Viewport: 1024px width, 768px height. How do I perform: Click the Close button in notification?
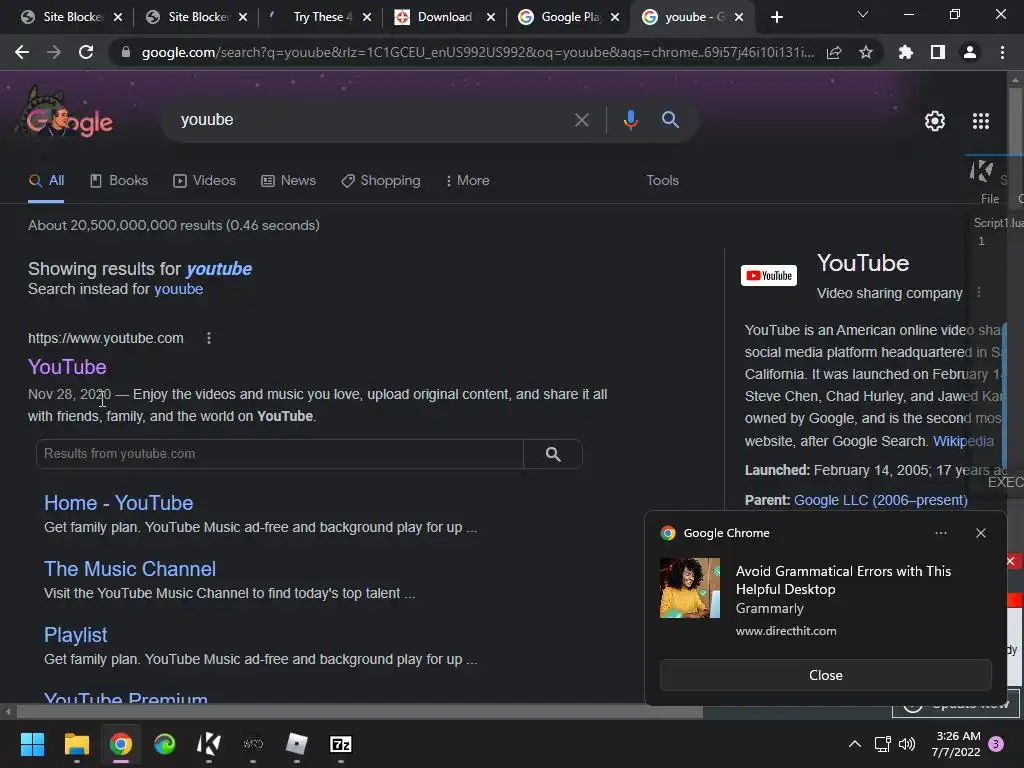pyautogui.click(x=825, y=675)
